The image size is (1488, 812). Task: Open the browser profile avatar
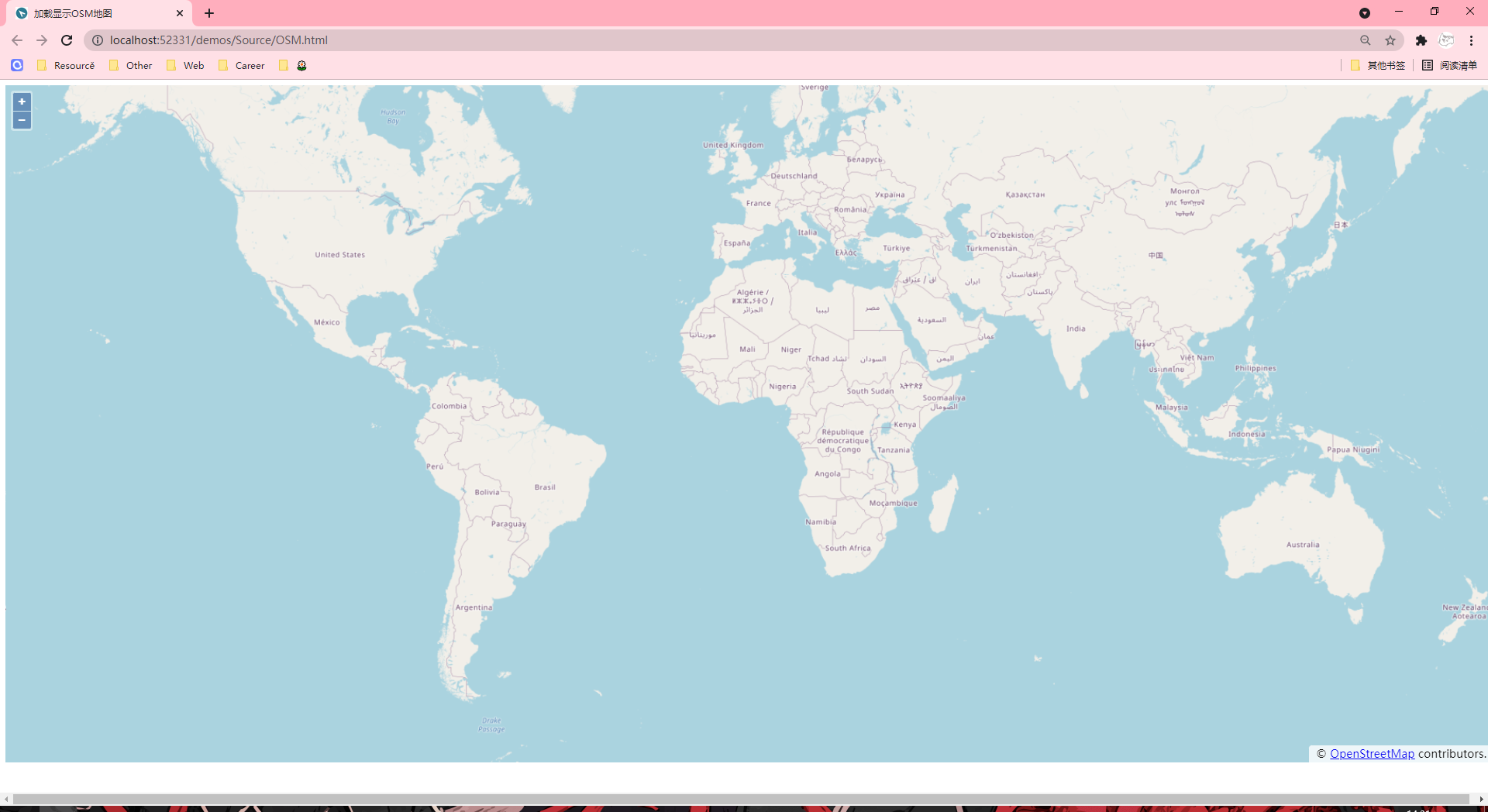point(1446,40)
